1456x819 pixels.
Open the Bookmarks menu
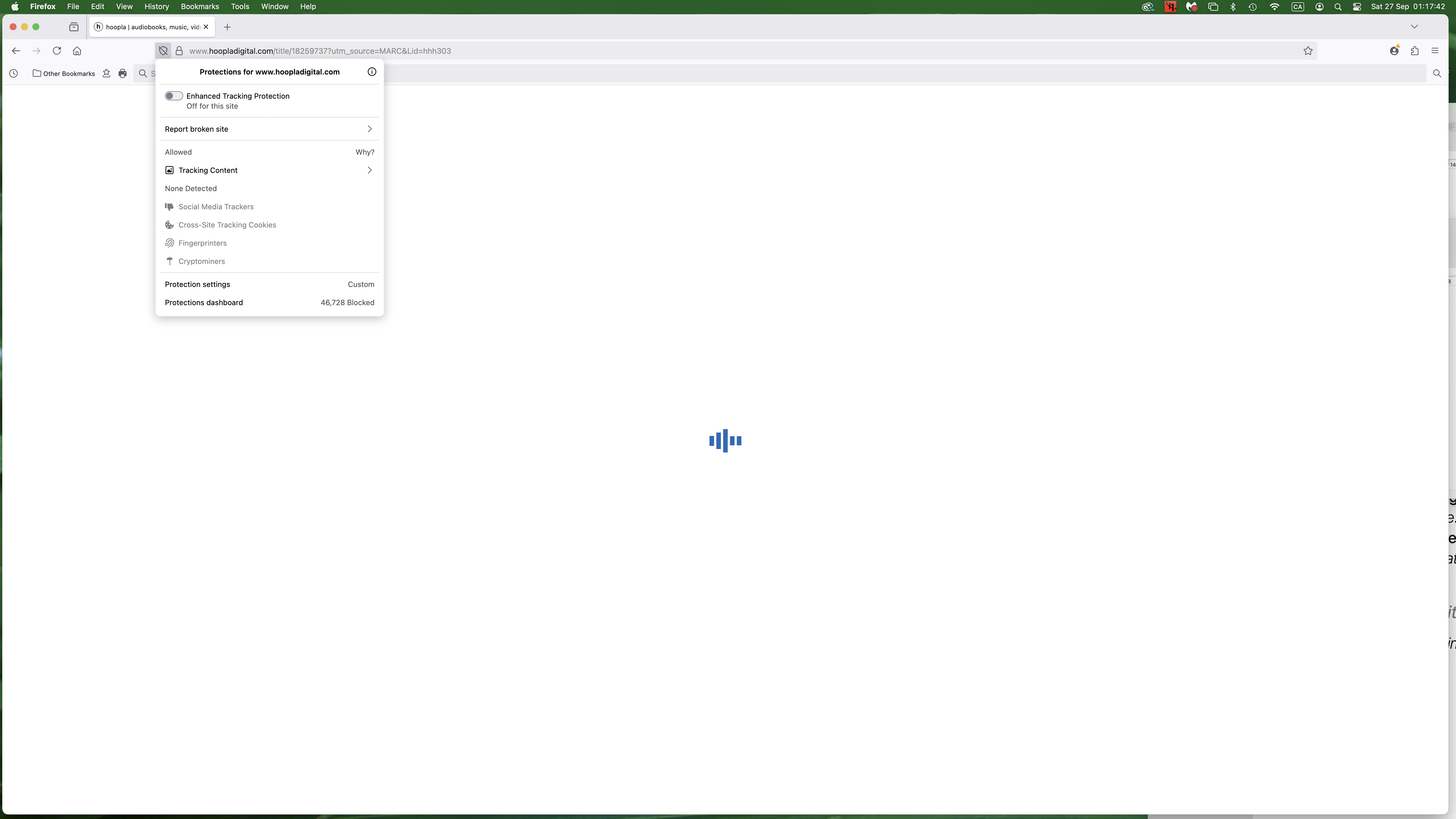200,7
